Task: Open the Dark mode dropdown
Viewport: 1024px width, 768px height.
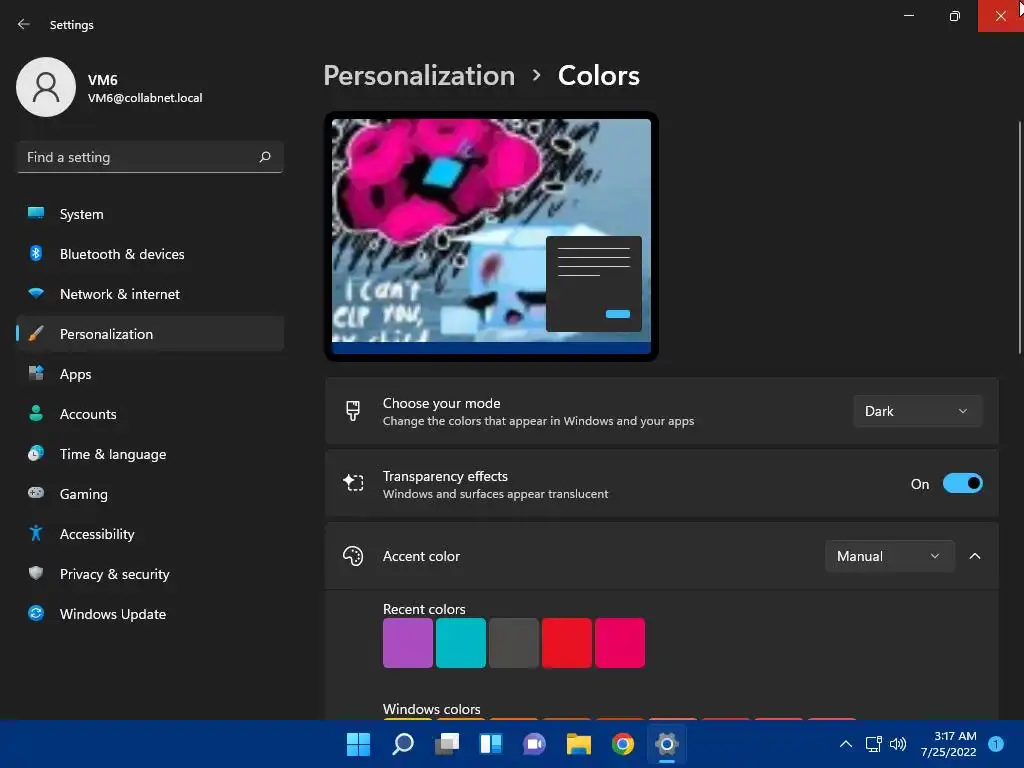Action: tap(918, 411)
